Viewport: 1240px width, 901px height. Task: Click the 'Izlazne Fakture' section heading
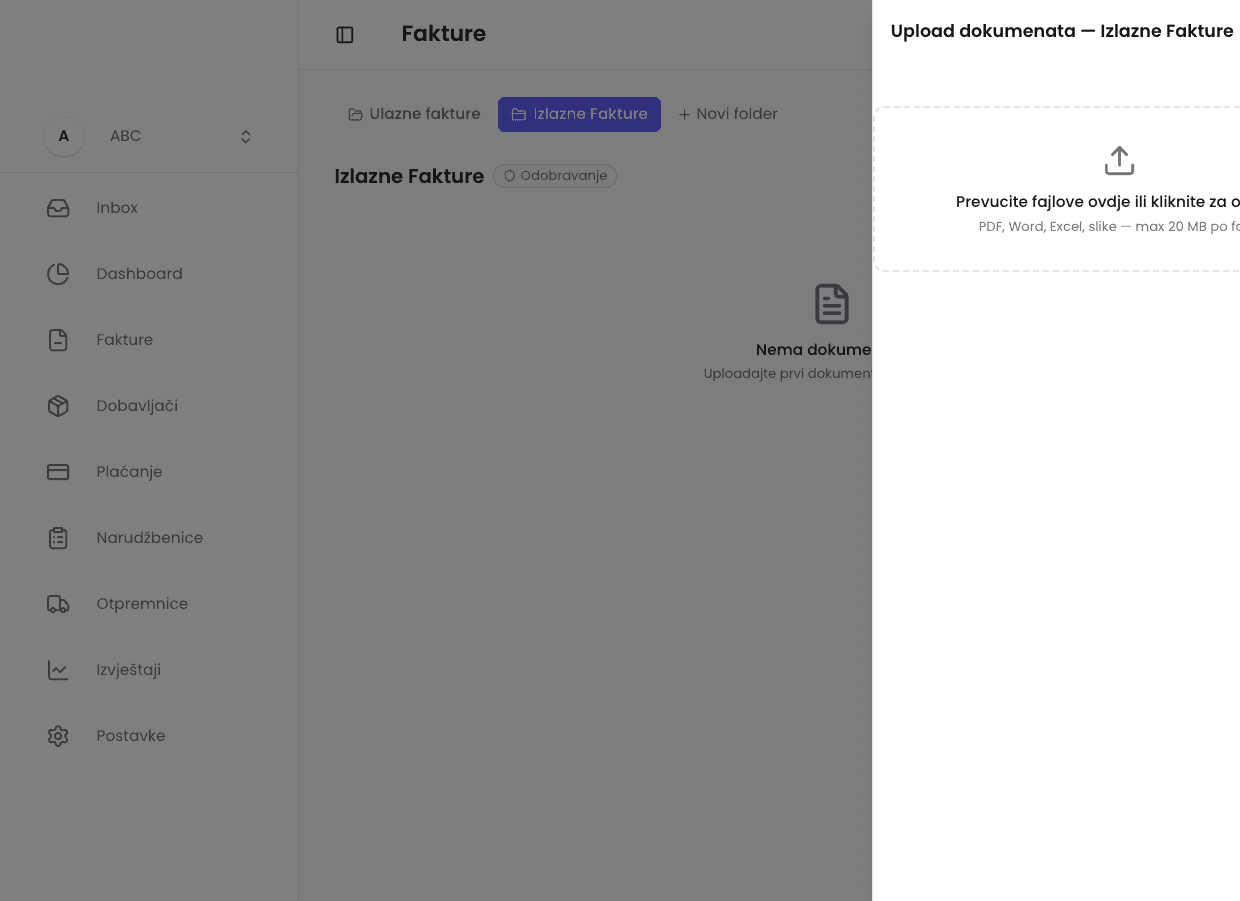409,176
